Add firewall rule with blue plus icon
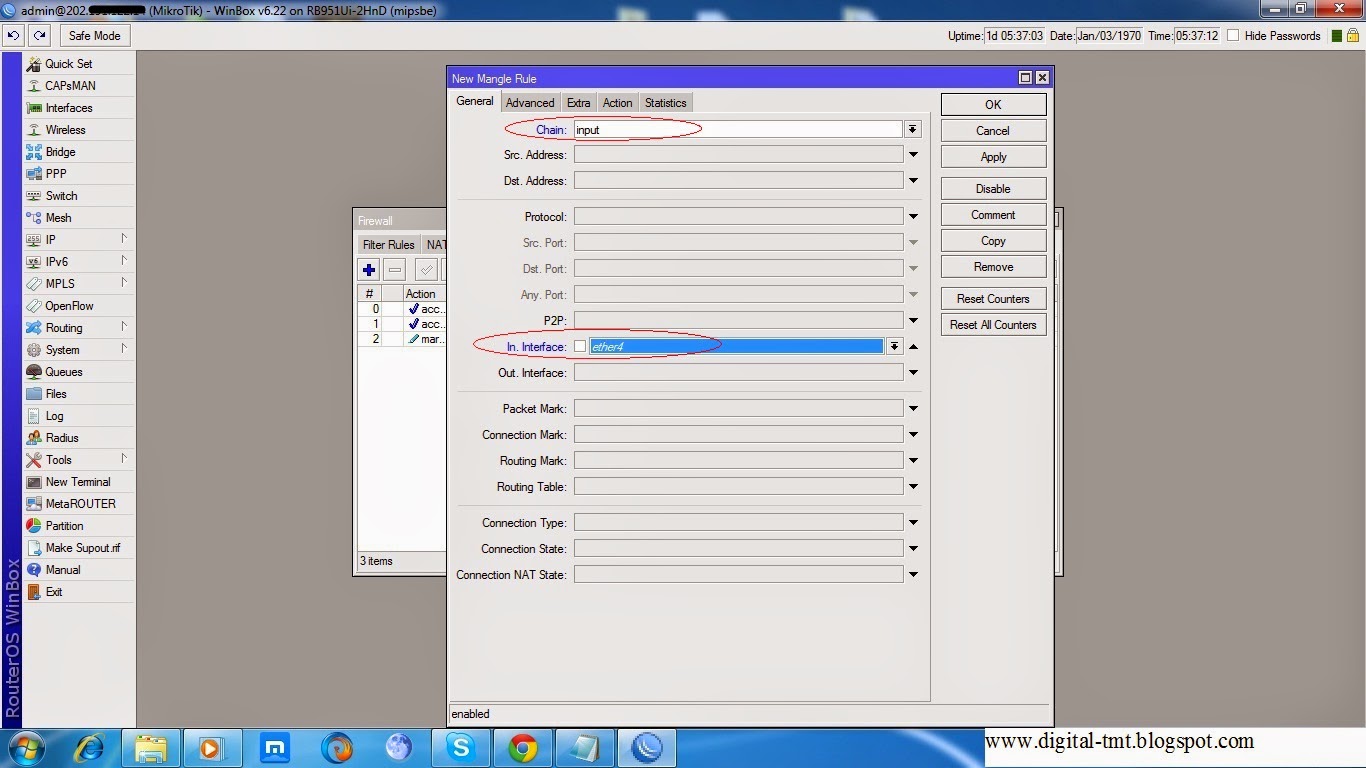This screenshot has width=1366, height=768. pos(369,270)
